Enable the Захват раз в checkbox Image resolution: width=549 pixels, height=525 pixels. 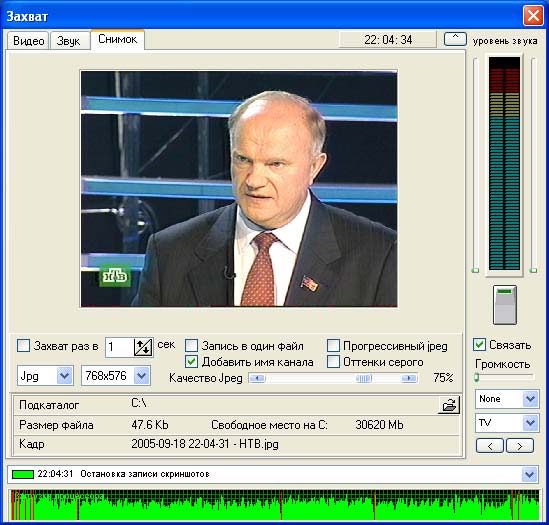point(23,345)
